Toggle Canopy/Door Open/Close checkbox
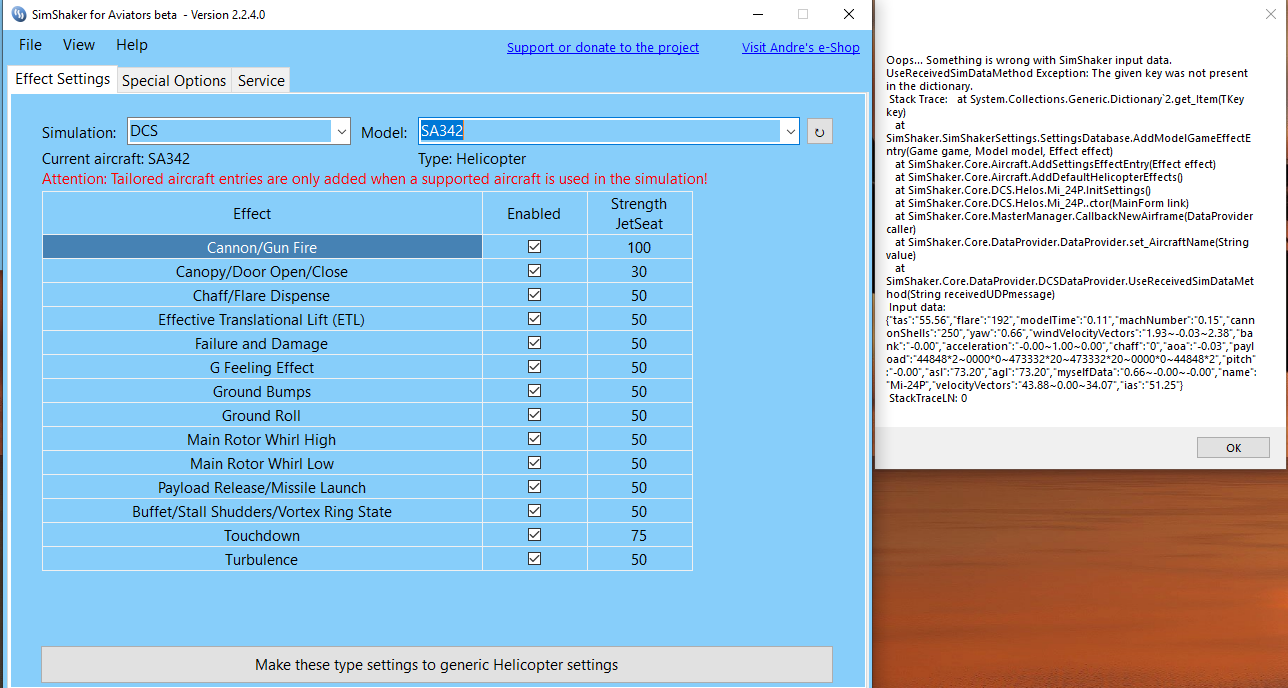The image size is (1288, 688). tap(534, 271)
